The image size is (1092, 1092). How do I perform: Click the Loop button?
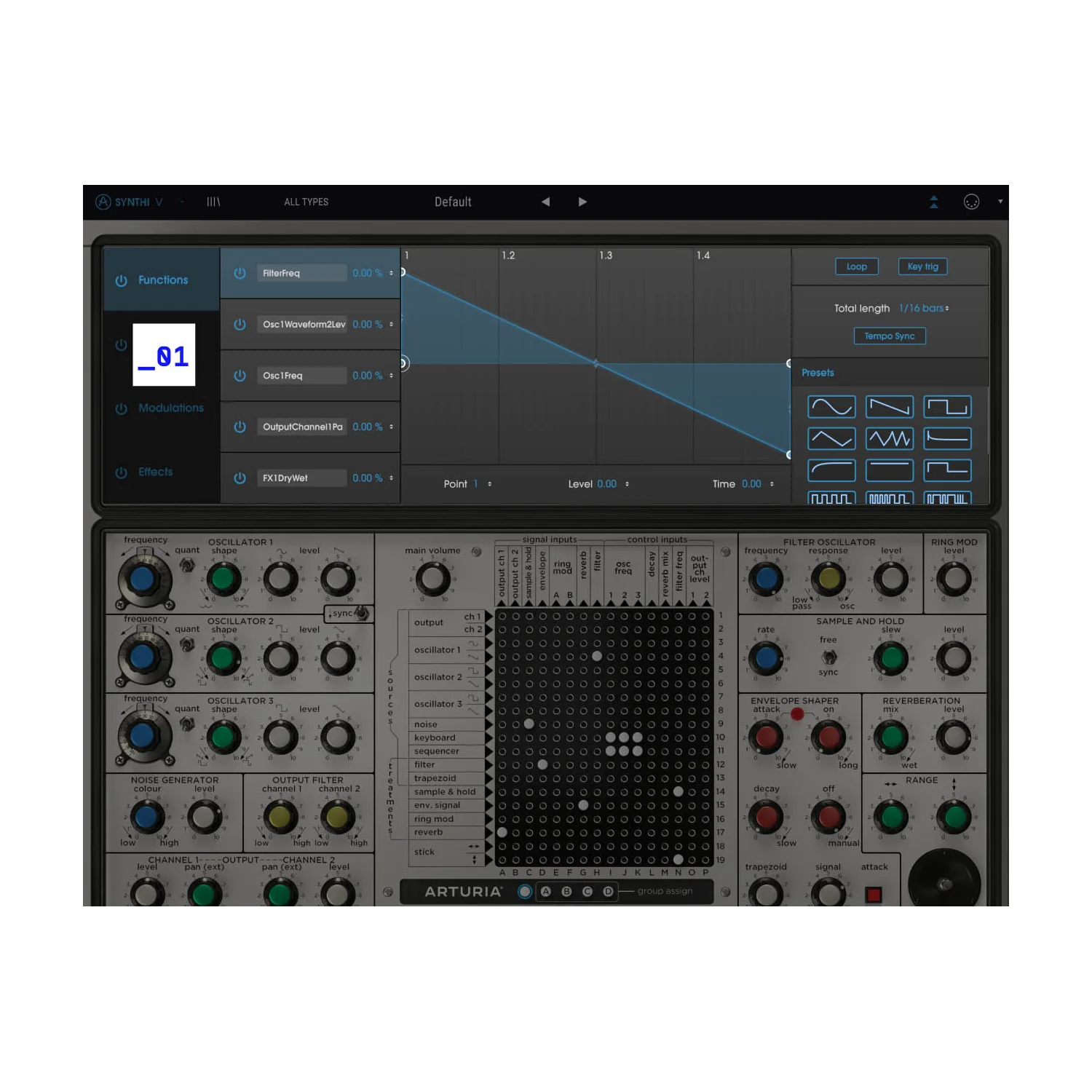click(857, 266)
